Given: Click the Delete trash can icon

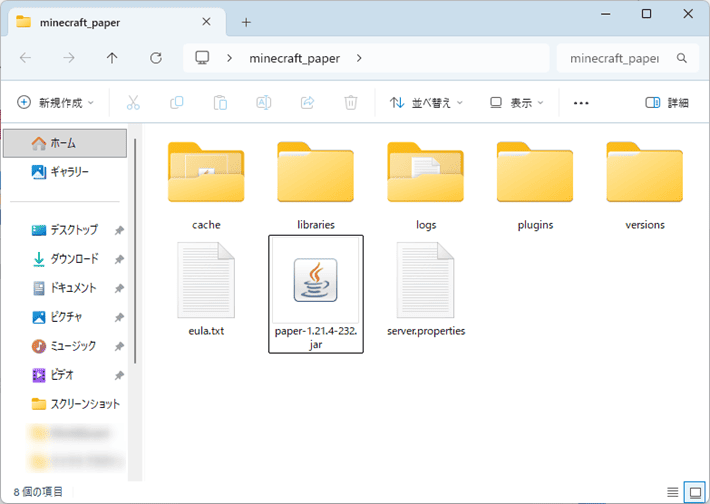Looking at the screenshot, I should click(350, 103).
